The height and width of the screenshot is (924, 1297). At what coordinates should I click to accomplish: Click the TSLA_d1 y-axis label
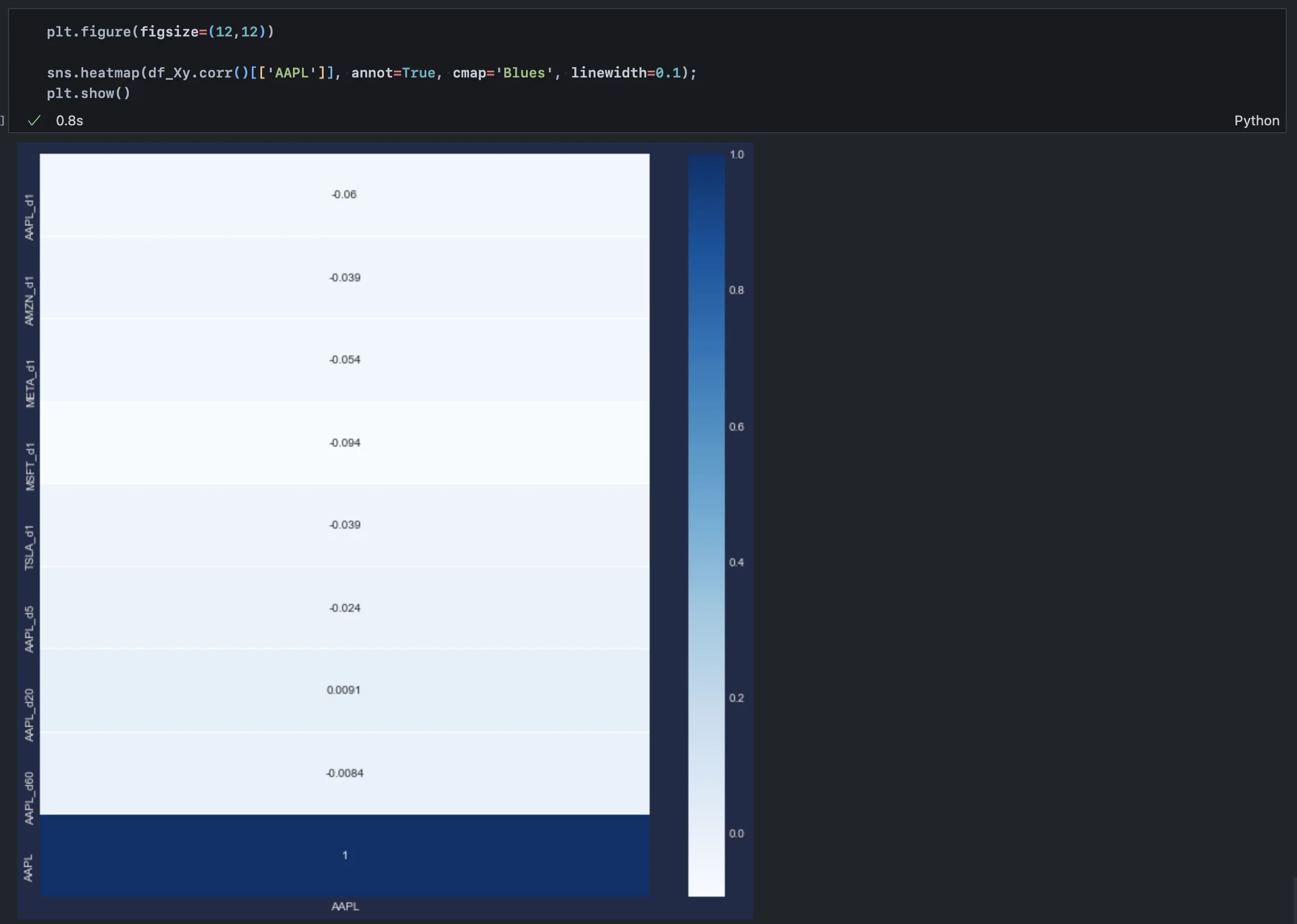pyautogui.click(x=29, y=547)
